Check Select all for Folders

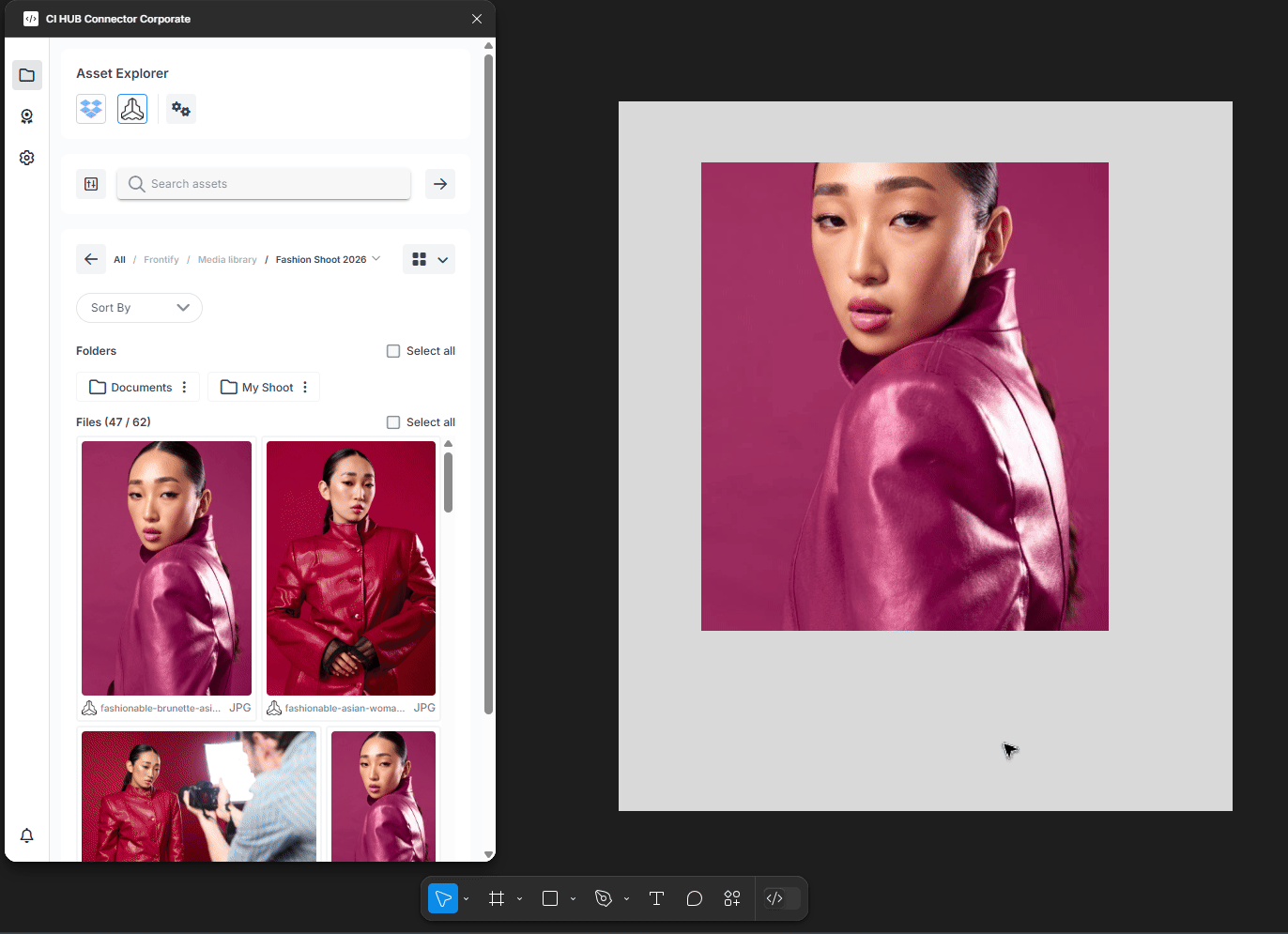tap(393, 351)
